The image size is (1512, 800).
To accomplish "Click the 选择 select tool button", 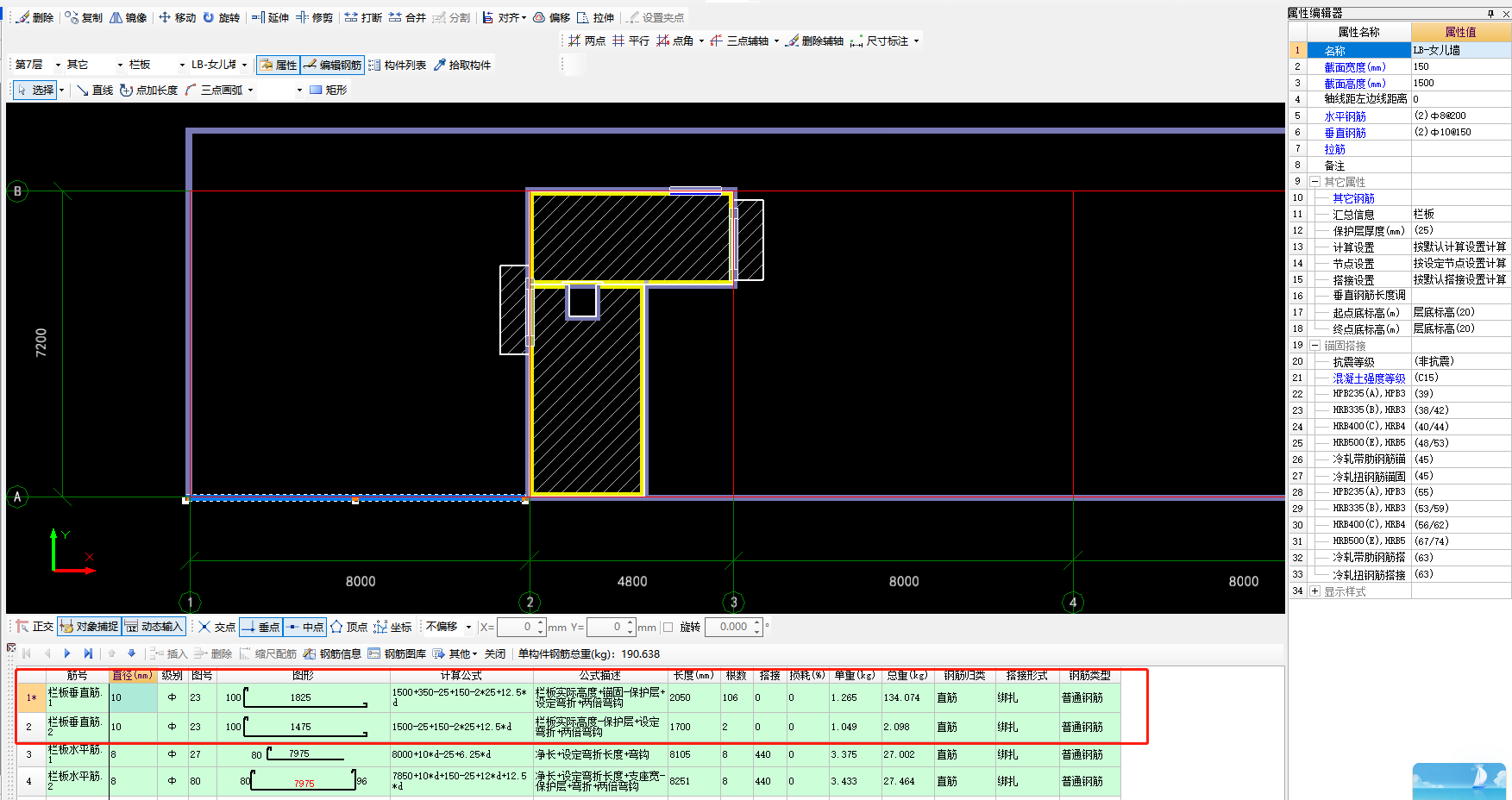I will 35,90.
